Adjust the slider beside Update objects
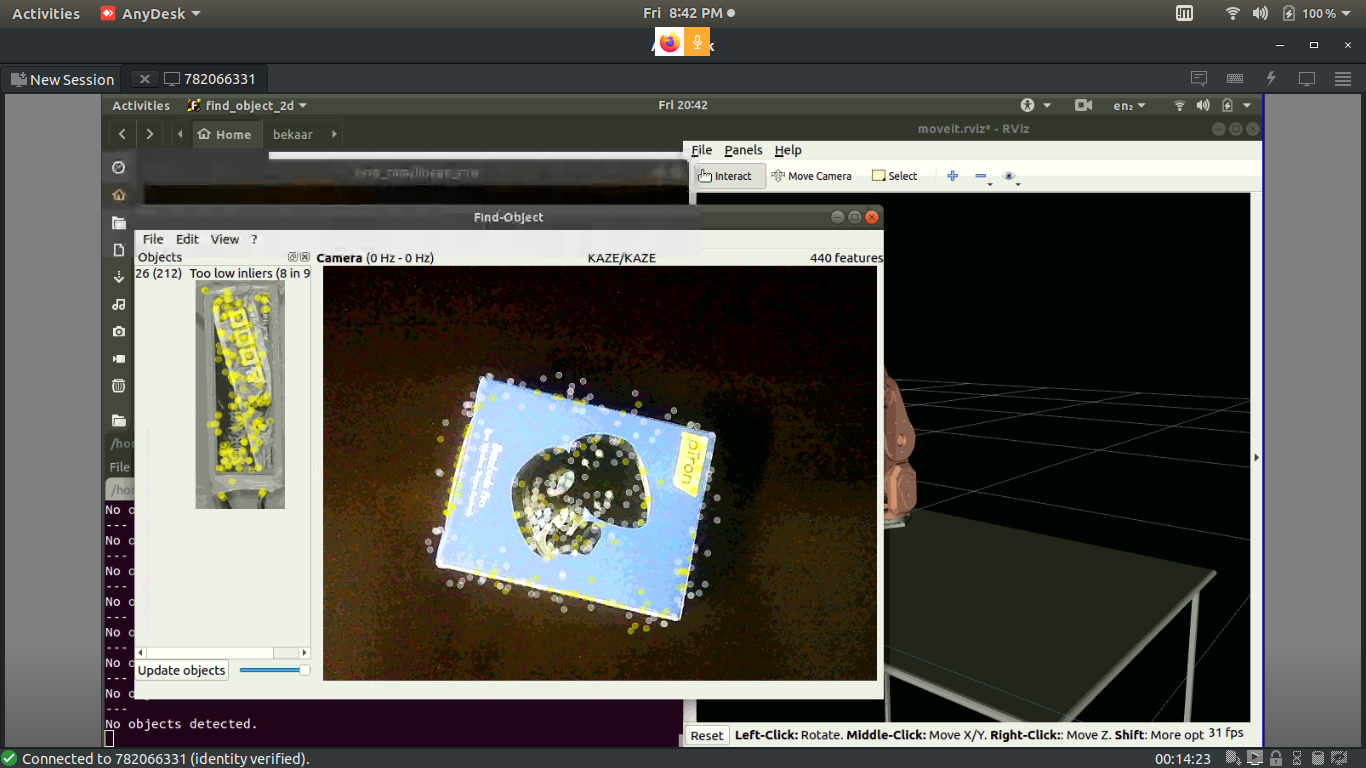 tap(274, 670)
